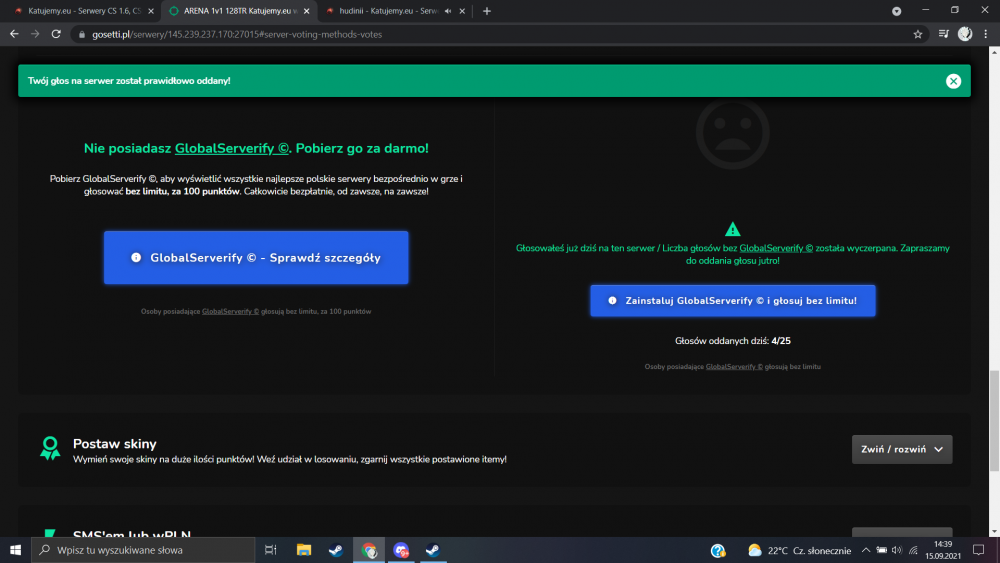1000x563 pixels.
Task: Open GlobalServerify Sprawdź szczegóły button
Action: click(256, 258)
